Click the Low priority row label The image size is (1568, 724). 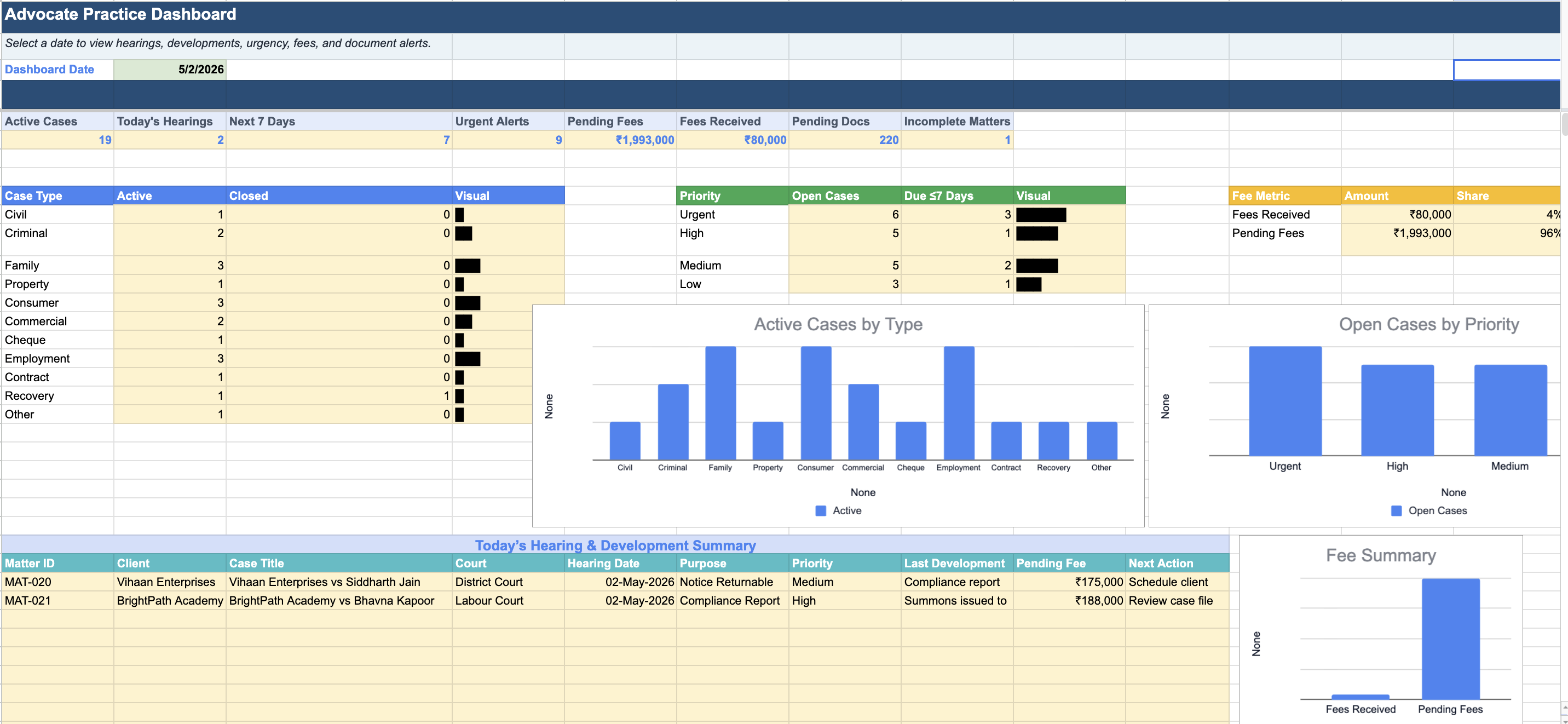[733, 284]
